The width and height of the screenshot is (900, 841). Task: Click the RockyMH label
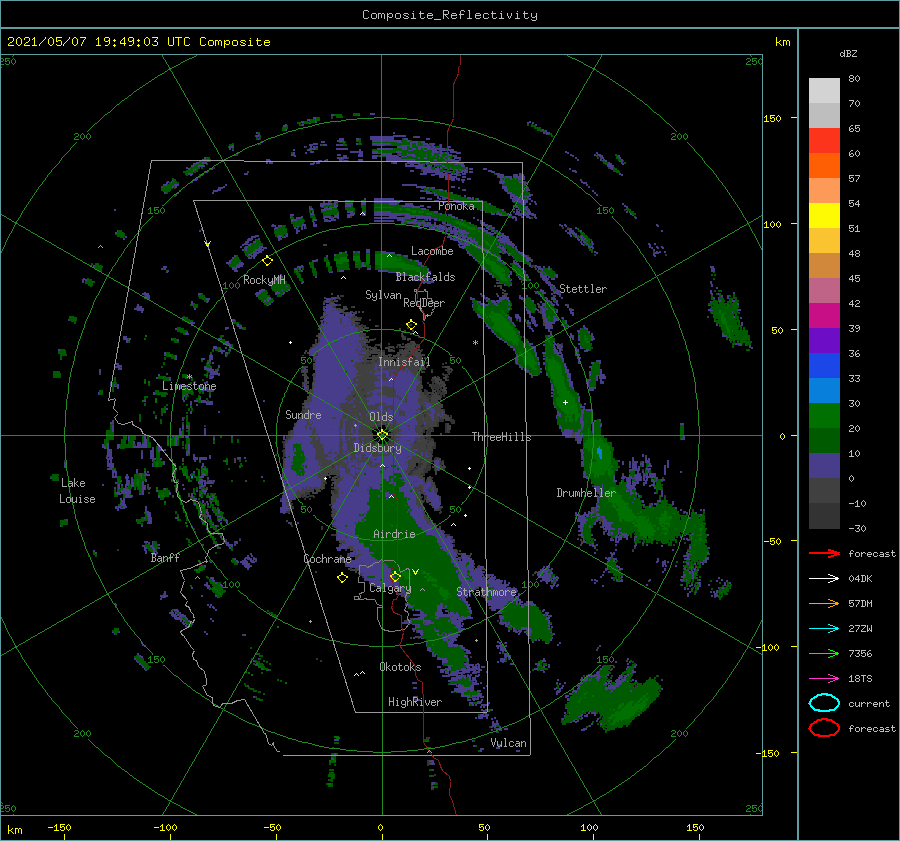(264, 280)
